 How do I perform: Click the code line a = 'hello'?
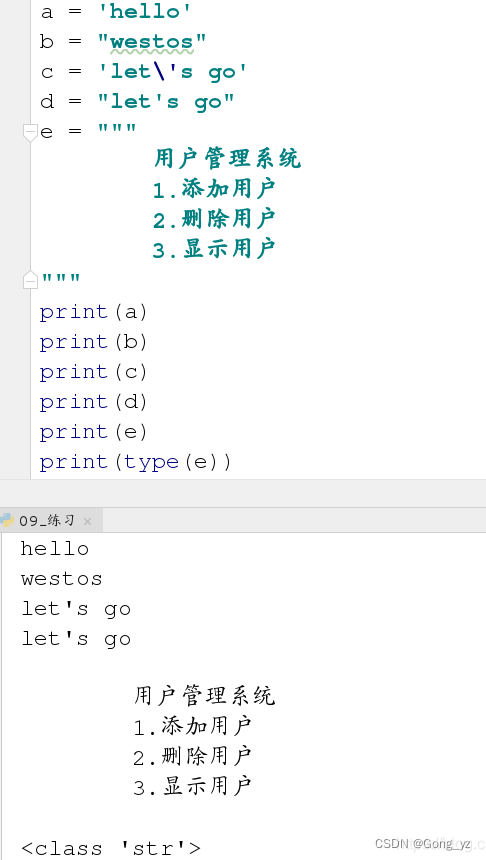coord(116,12)
